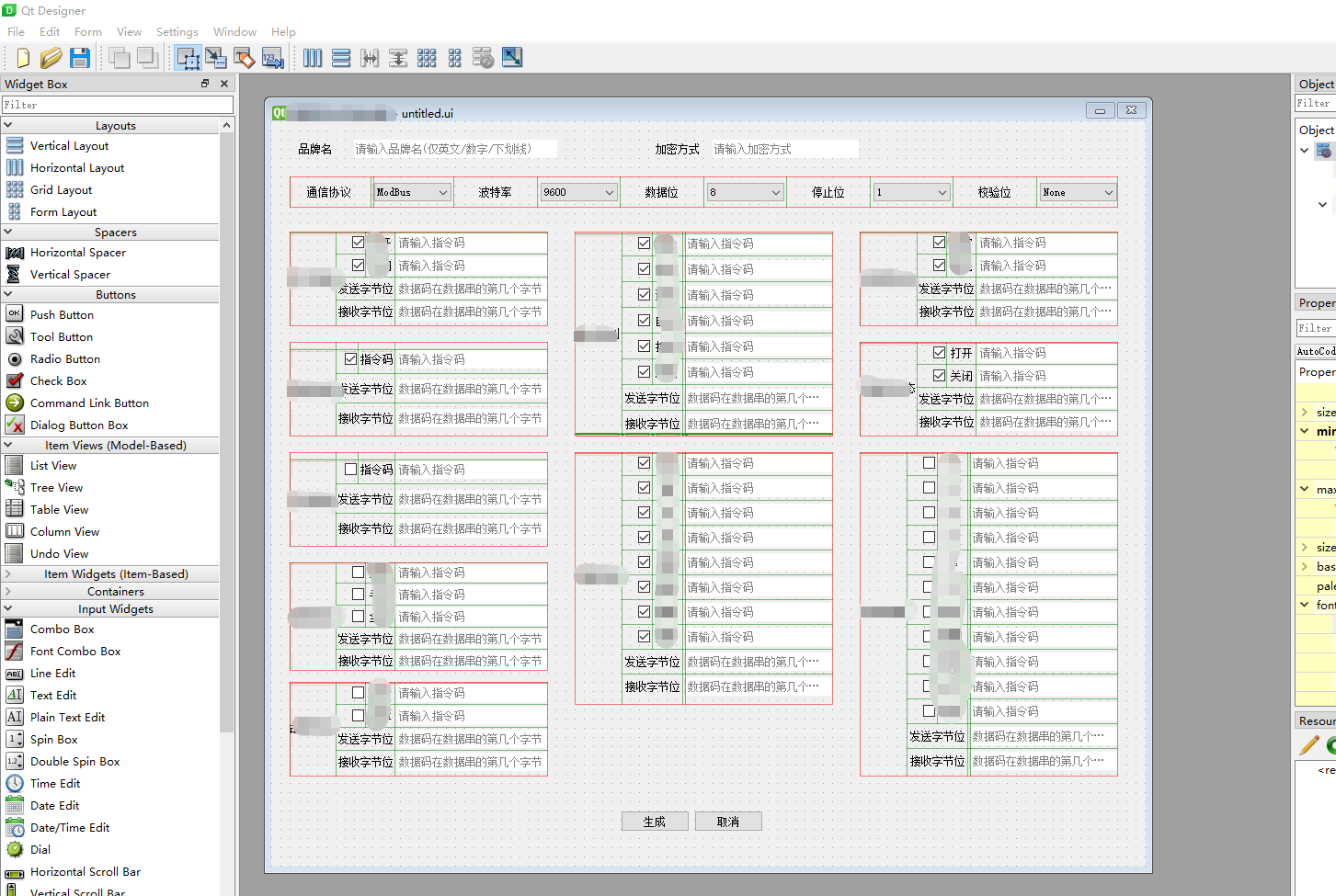Click the 取消 button
The width and height of the screenshot is (1336, 896).
click(x=728, y=821)
